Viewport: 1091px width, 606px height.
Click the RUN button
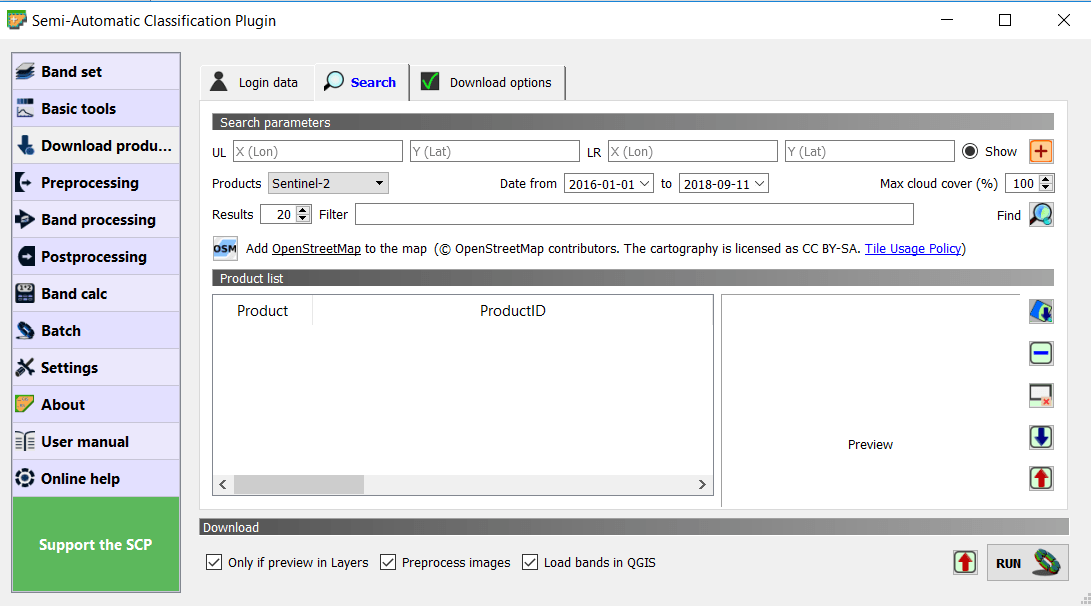1028,562
